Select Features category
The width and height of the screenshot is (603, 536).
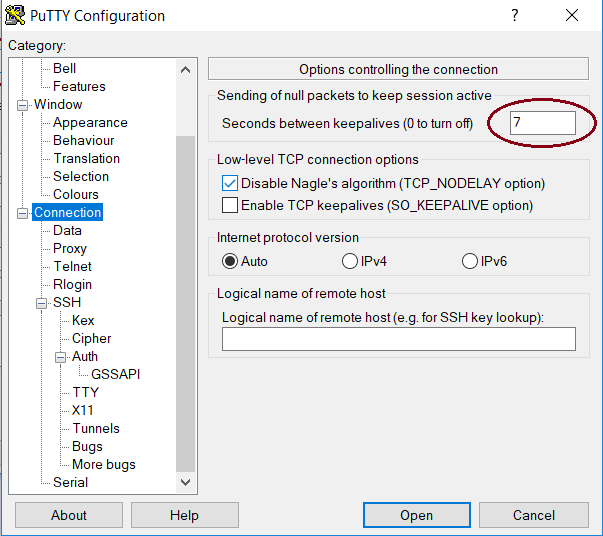pyautogui.click(x=79, y=87)
